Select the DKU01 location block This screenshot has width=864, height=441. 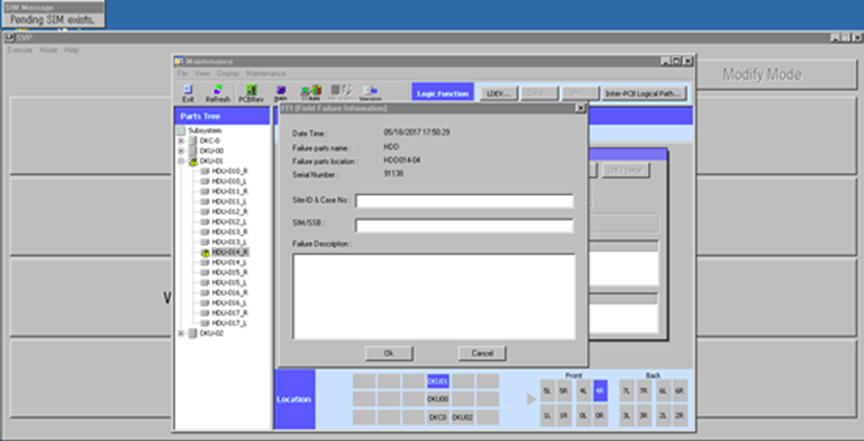click(437, 381)
